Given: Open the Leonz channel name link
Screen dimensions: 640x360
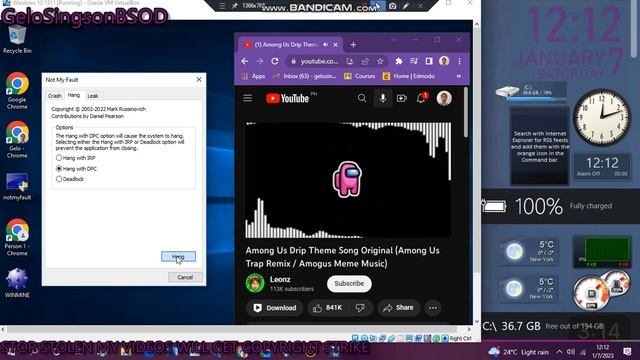Looking at the screenshot, I should [x=280, y=280].
